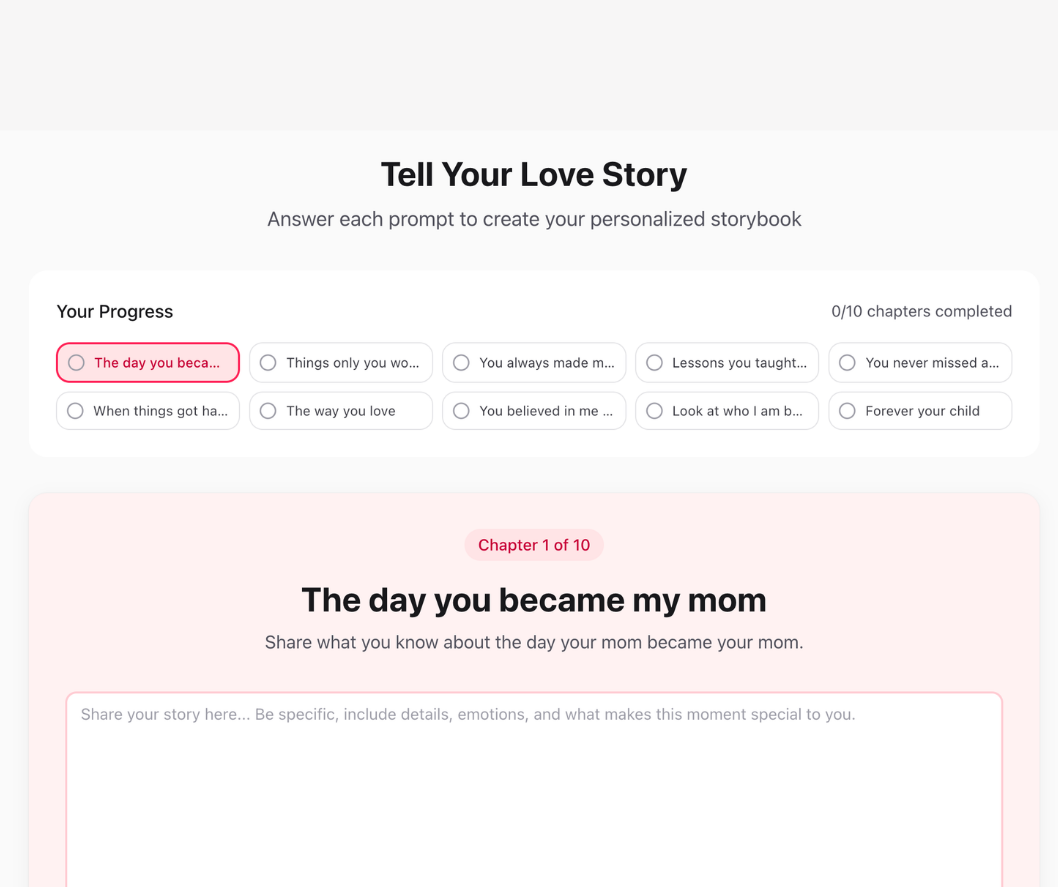Screen dimensions: 1058x887
Task: Select the "You always made m..." chapter
Action: pos(533,362)
